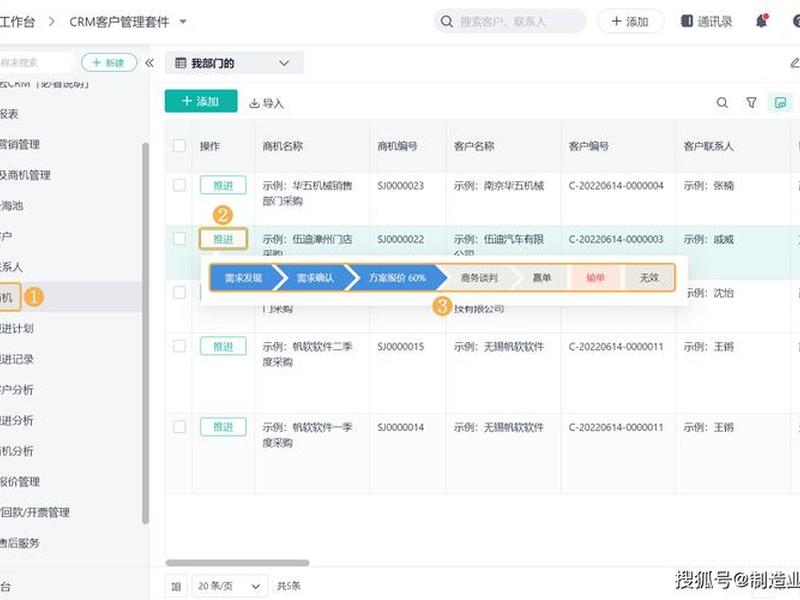The width and height of the screenshot is (800, 600).
Task: Select the 方案报价 60% stage
Action: click(x=397, y=278)
